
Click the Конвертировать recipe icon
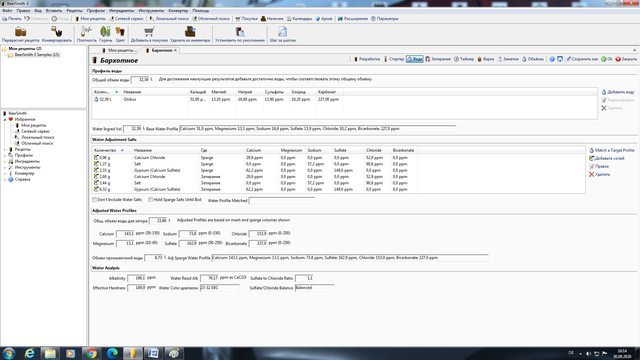click(x=57, y=34)
